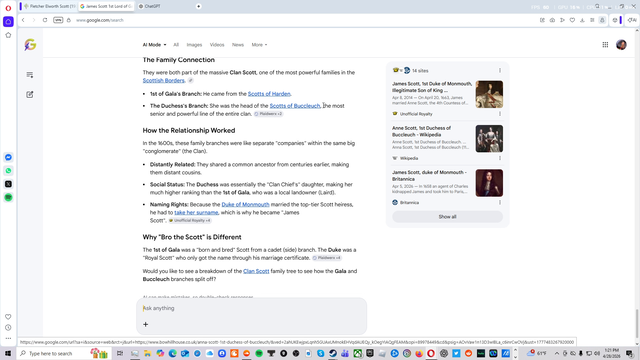The width and height of the screenshot is (640, 360).
Task: Open the Clan Scott link
Action: tap(256, 271)
